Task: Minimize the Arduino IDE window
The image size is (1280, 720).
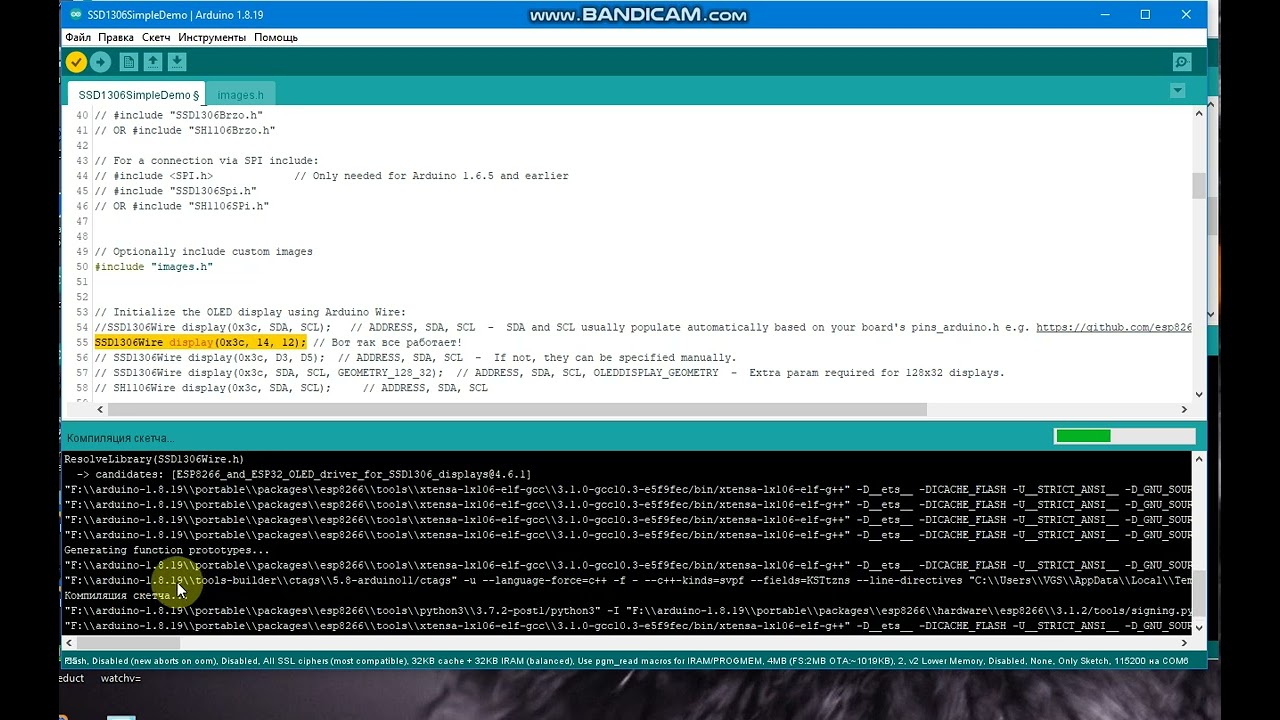Action: (1105, 15)
